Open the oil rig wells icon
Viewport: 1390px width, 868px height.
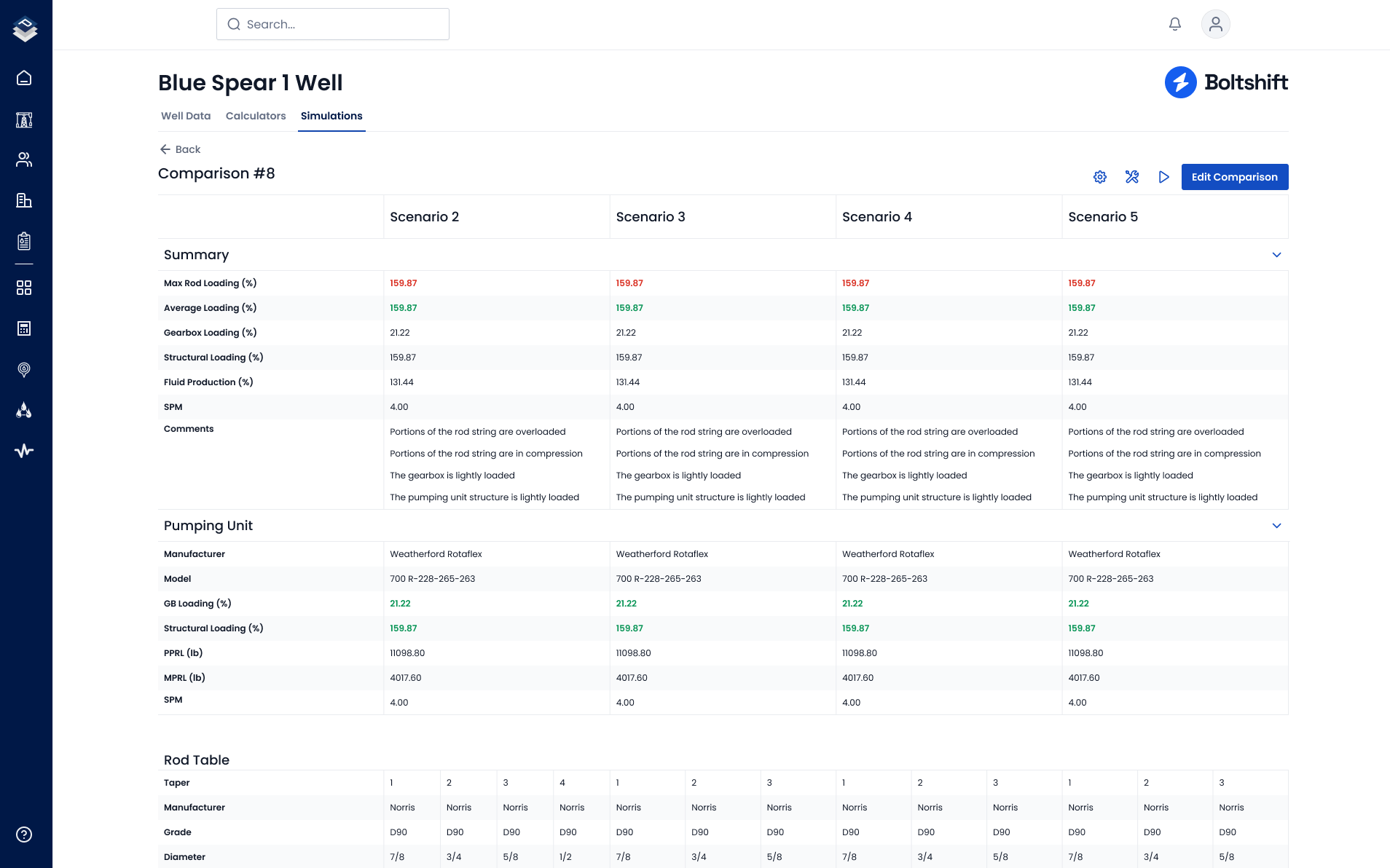[x=24, y=119]
